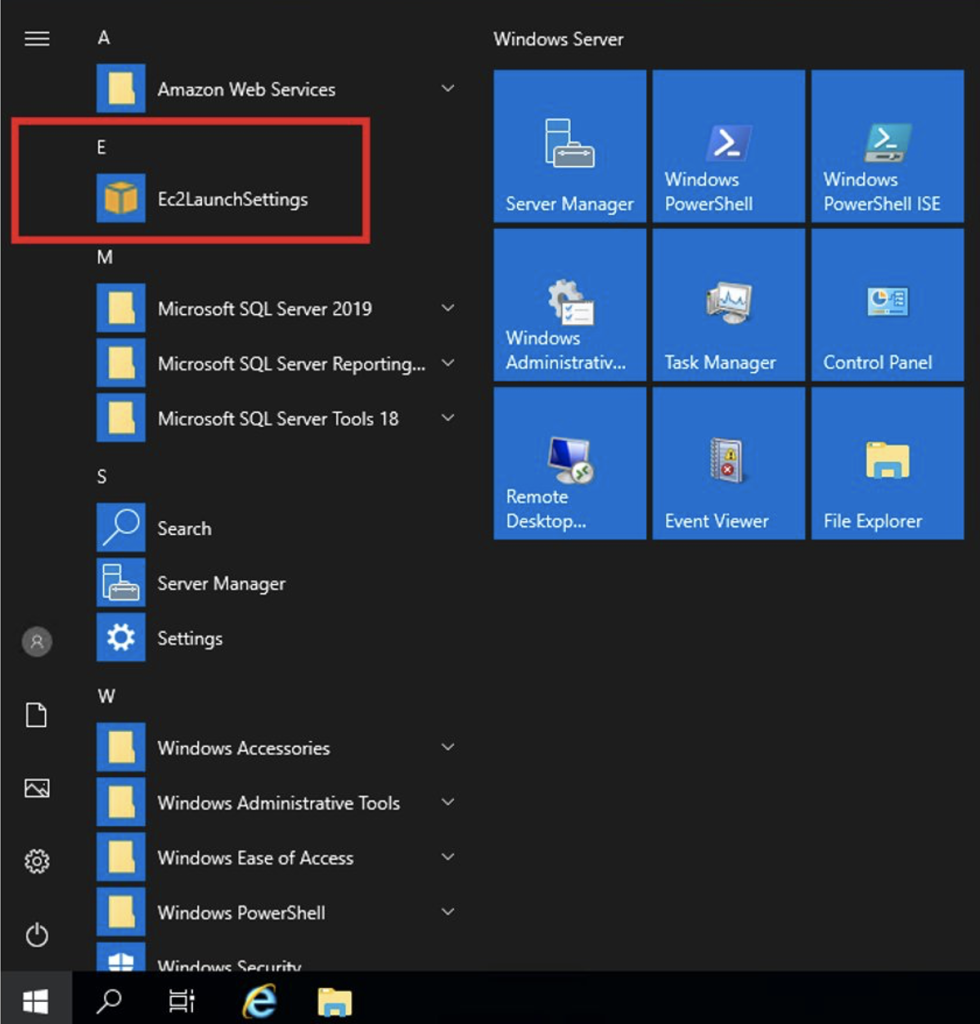Click the taskbar search magnifier

click(108, 1000)
